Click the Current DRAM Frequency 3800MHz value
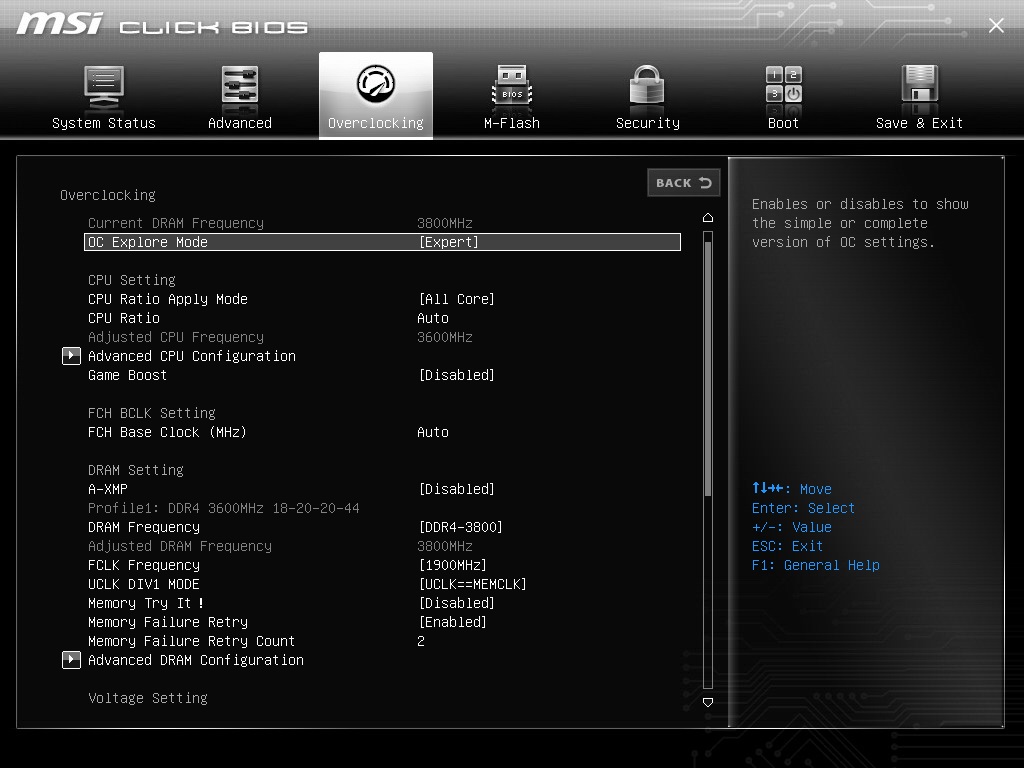The image size is (1024, 768). click(445, 223)
